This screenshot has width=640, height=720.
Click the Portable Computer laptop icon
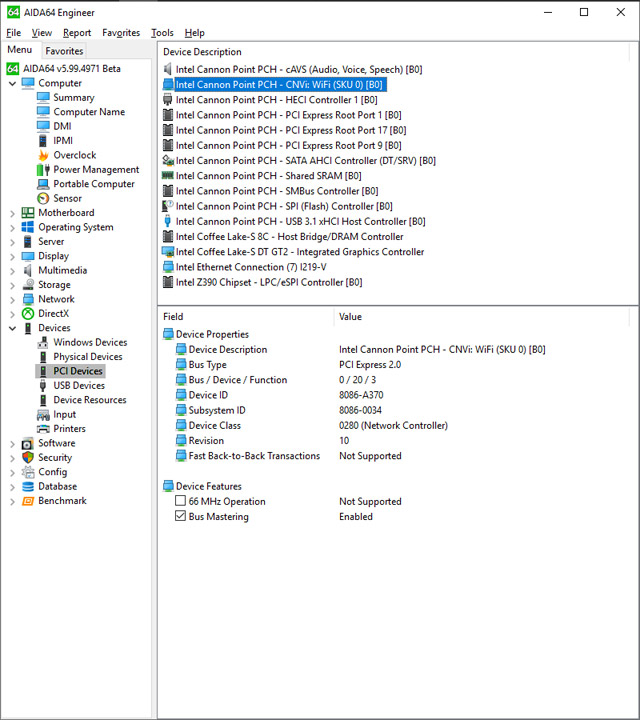[x=43, y=184]
